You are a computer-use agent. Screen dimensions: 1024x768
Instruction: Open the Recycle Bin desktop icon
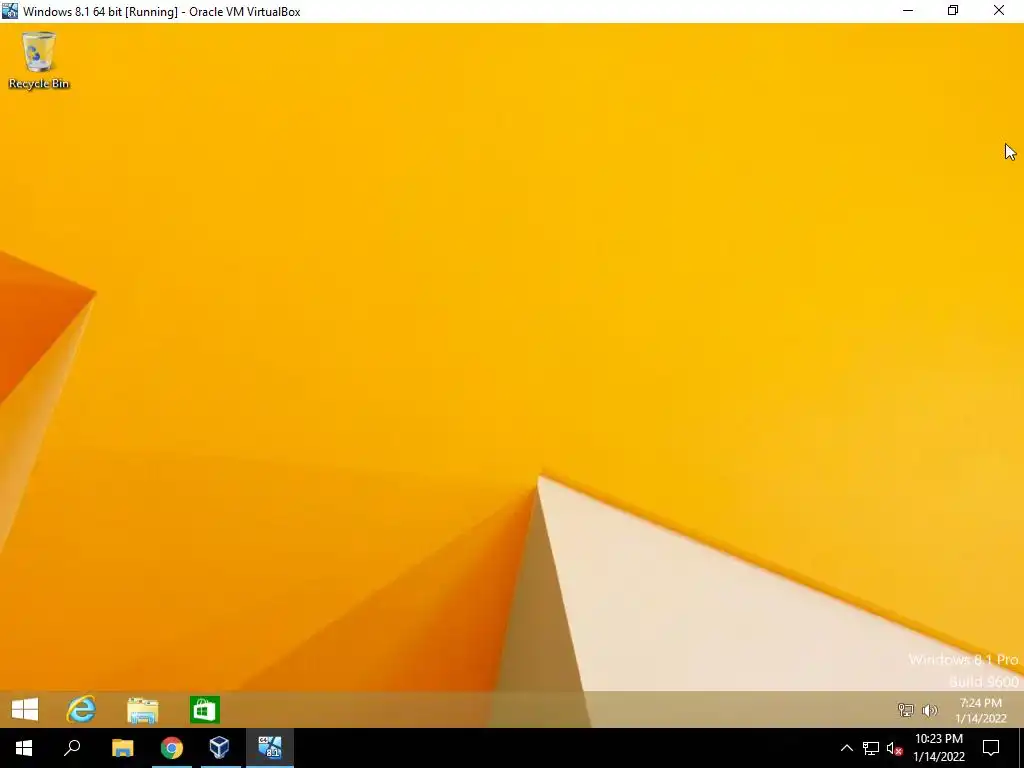tap(39, 61)
